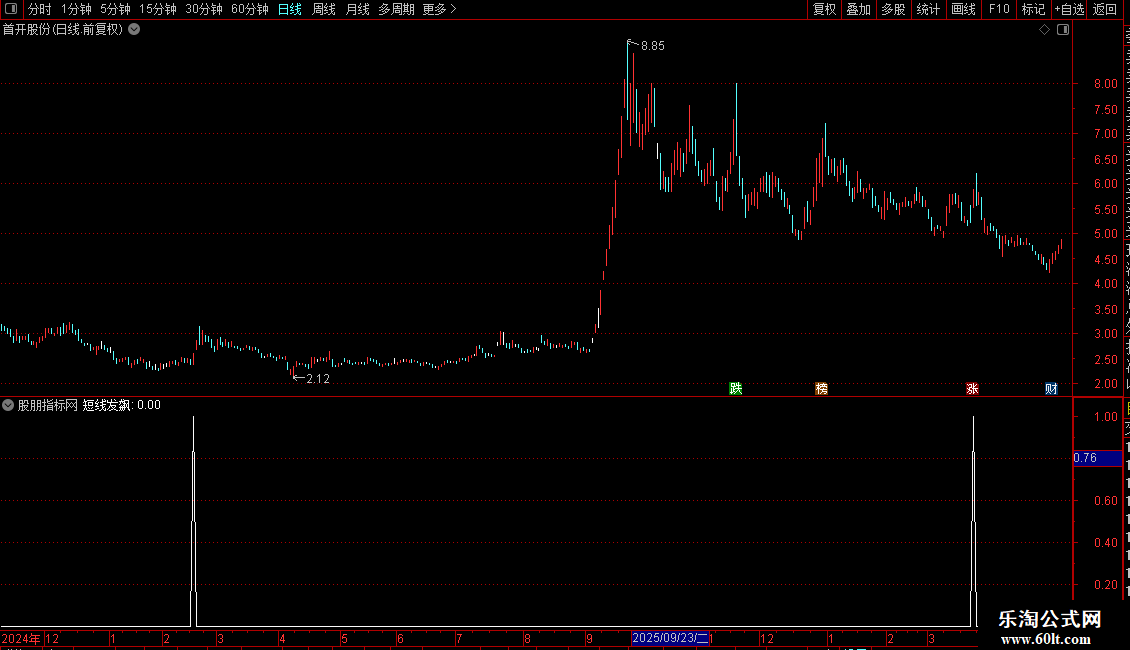Expand the 更多 periods menu
The width and height of the screenshot is (1130, 650).
tap(439, 9)
